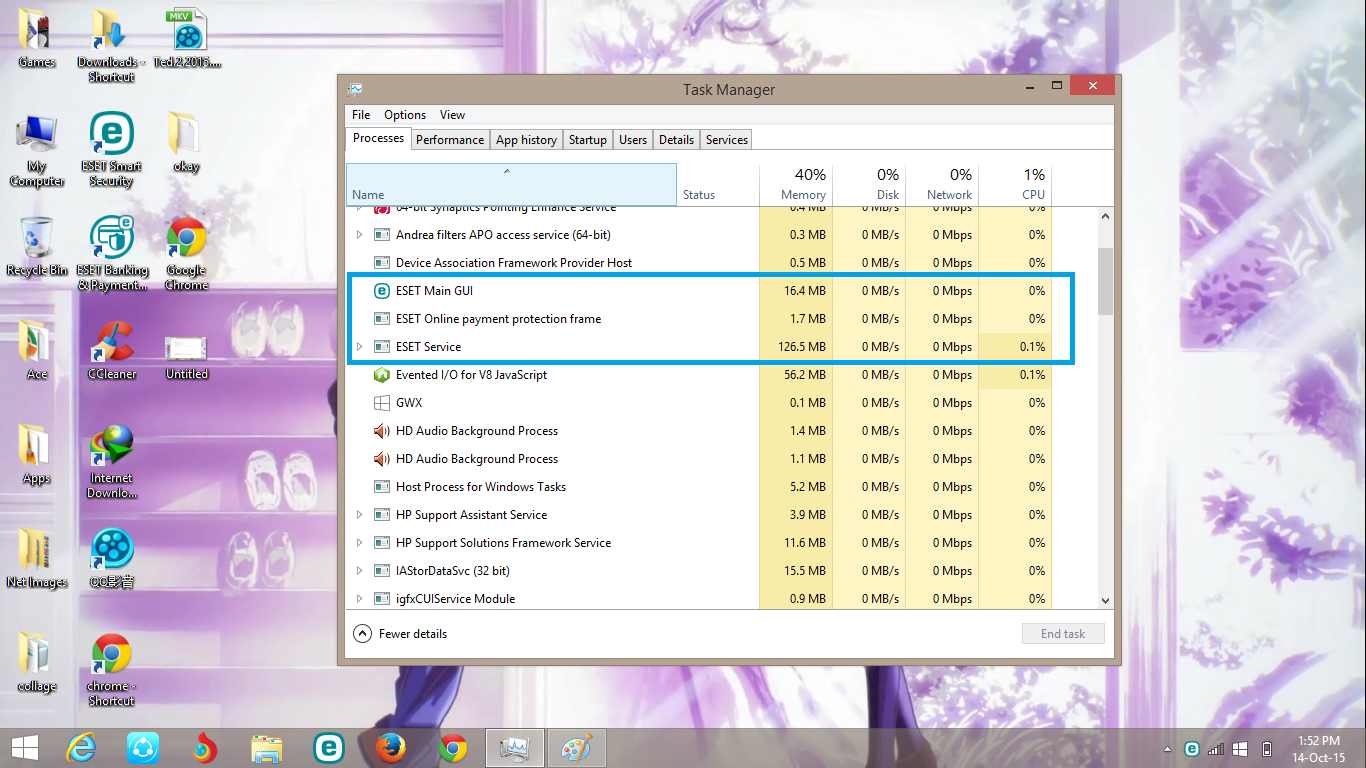Switch to the App history tab

pos(526,140)
